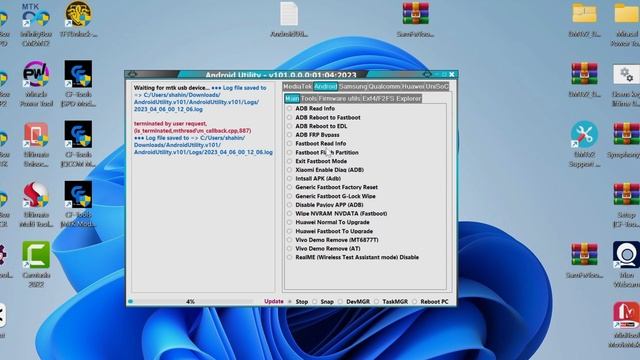Click the icon right of Android Utility title
Screen dimensions: 640x360
pyautogui.click(x=427, y=74)
